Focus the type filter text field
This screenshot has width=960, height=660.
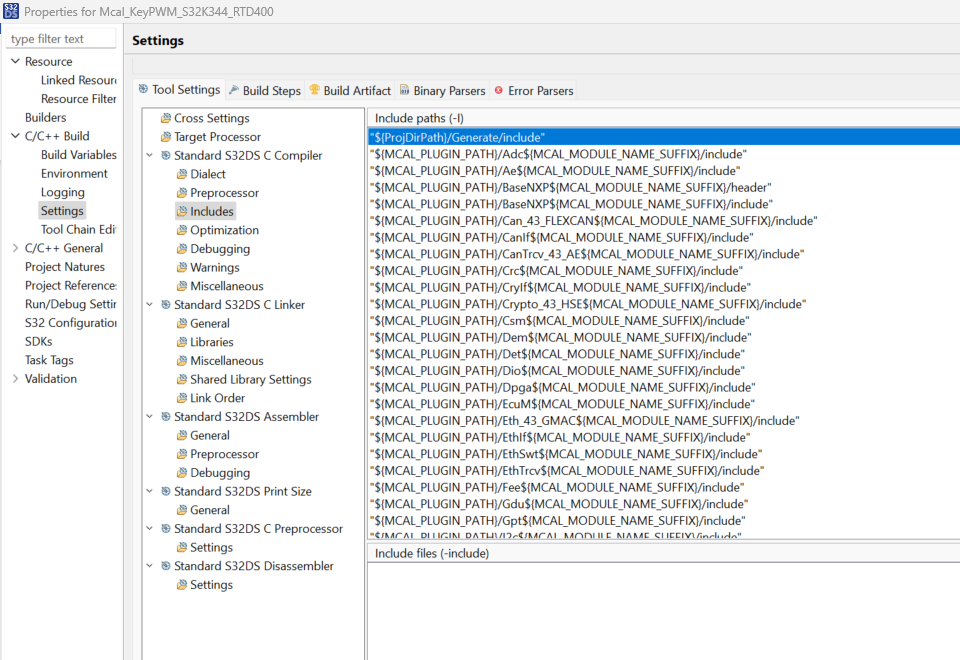pos(61,39)
